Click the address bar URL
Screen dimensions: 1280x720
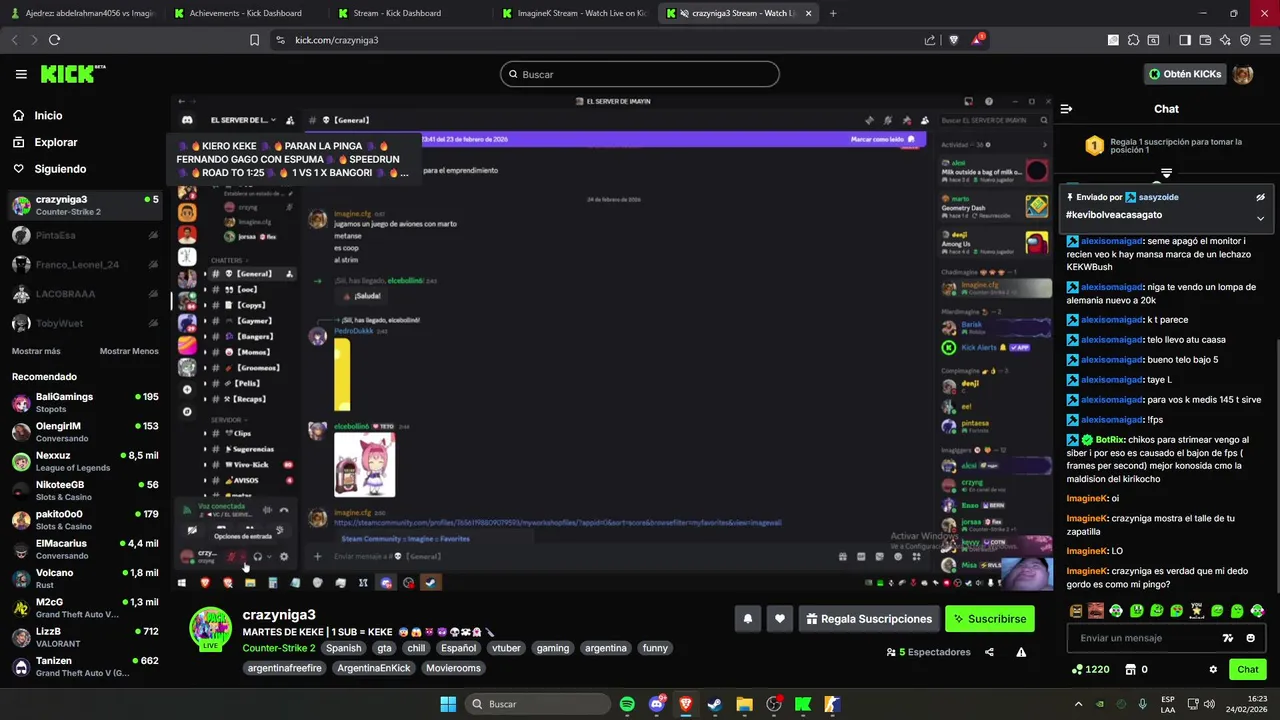[336, 40]
